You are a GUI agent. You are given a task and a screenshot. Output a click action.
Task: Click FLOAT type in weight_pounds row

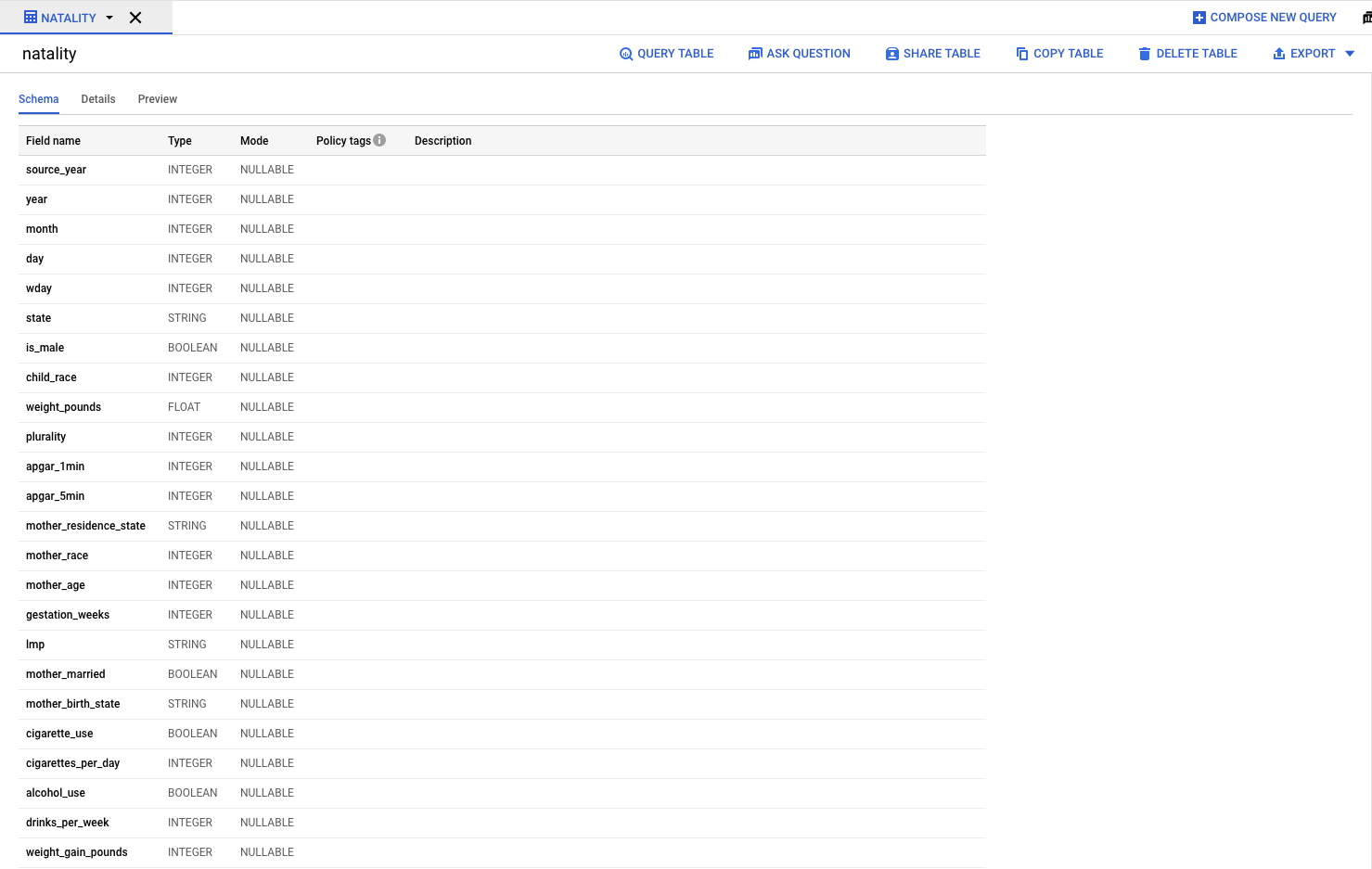coord(184,407)
